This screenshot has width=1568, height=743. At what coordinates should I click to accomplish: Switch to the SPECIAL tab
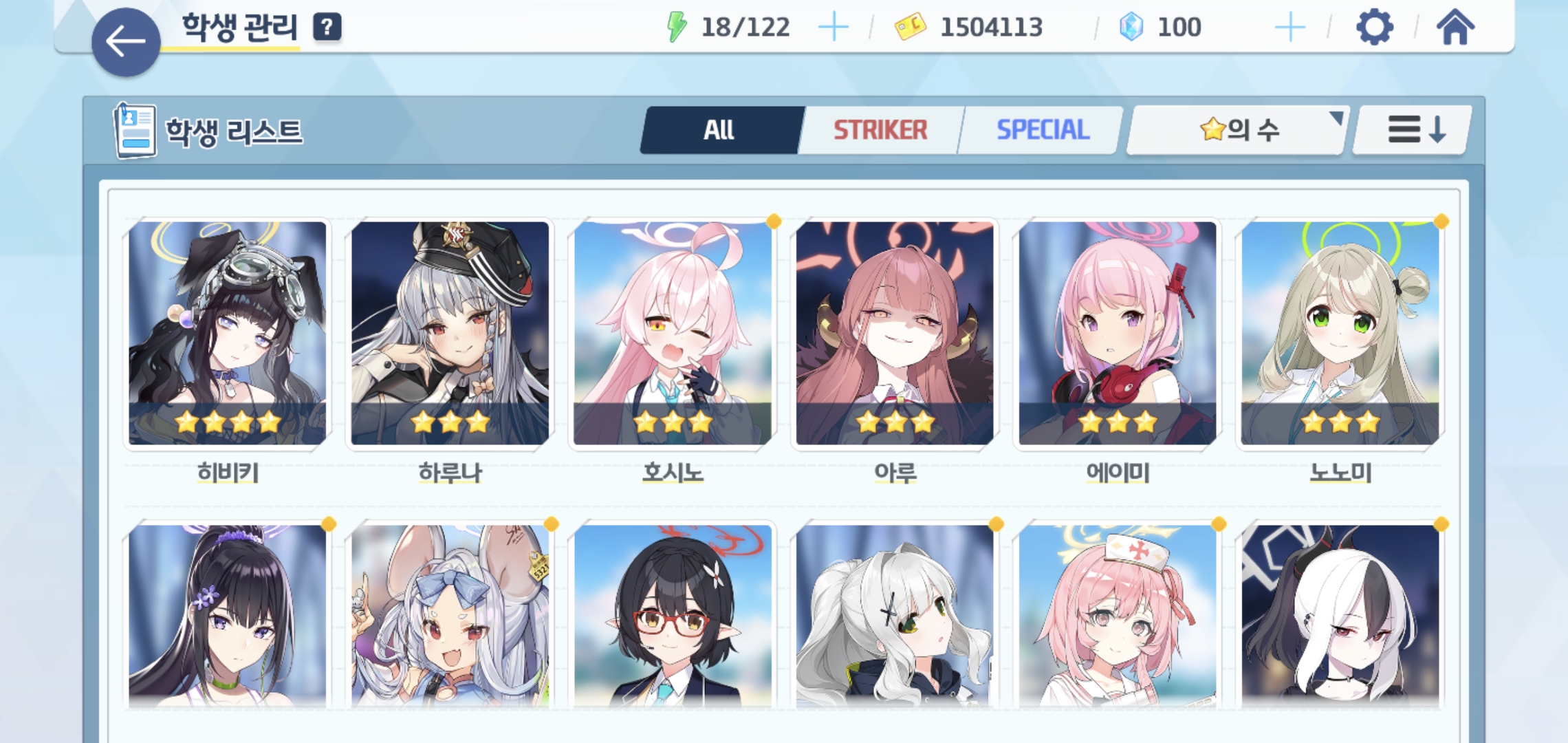click(1042, 129)
